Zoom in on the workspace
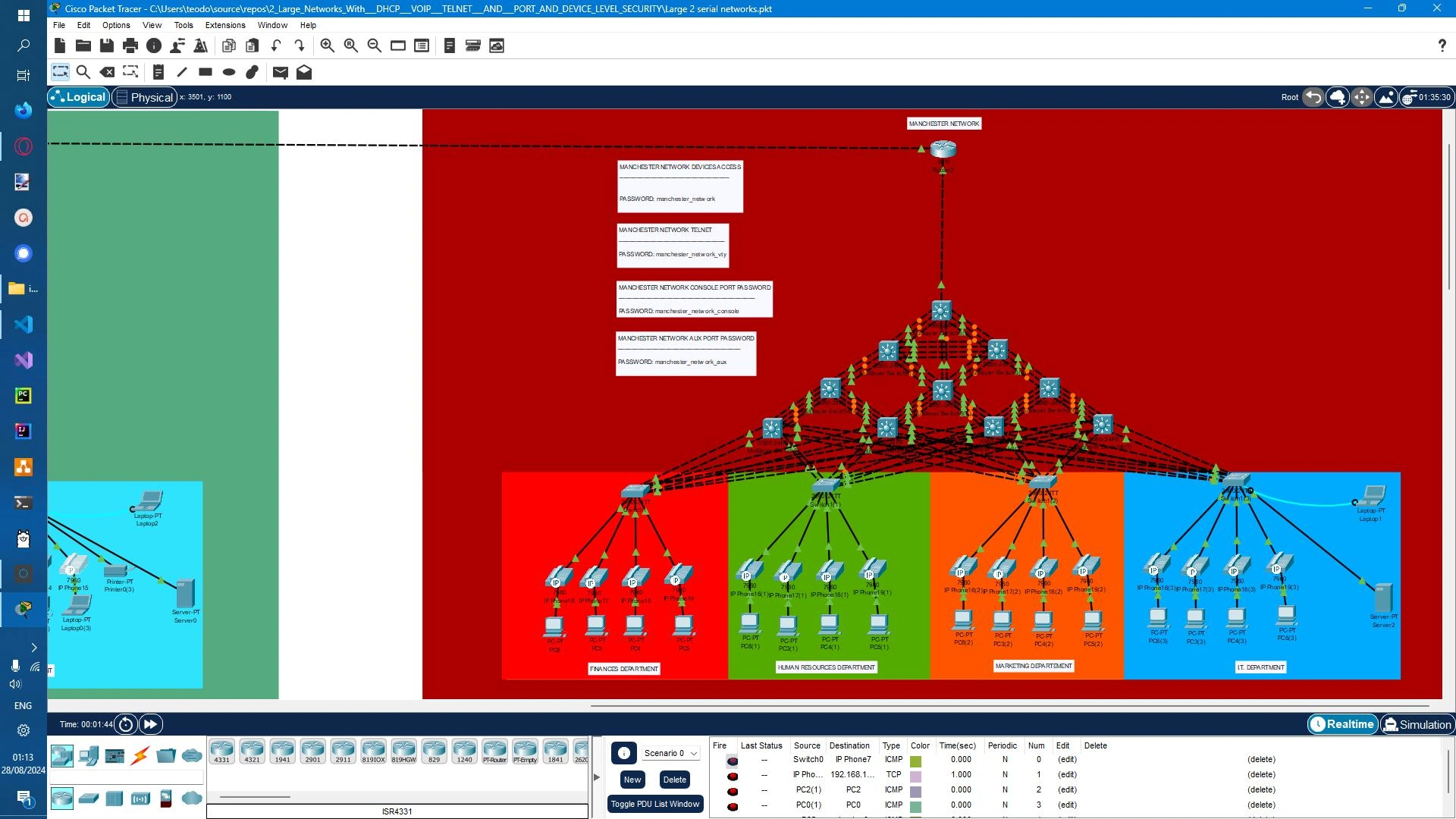This screenshot has height=819, width=1456. point(328,45)
